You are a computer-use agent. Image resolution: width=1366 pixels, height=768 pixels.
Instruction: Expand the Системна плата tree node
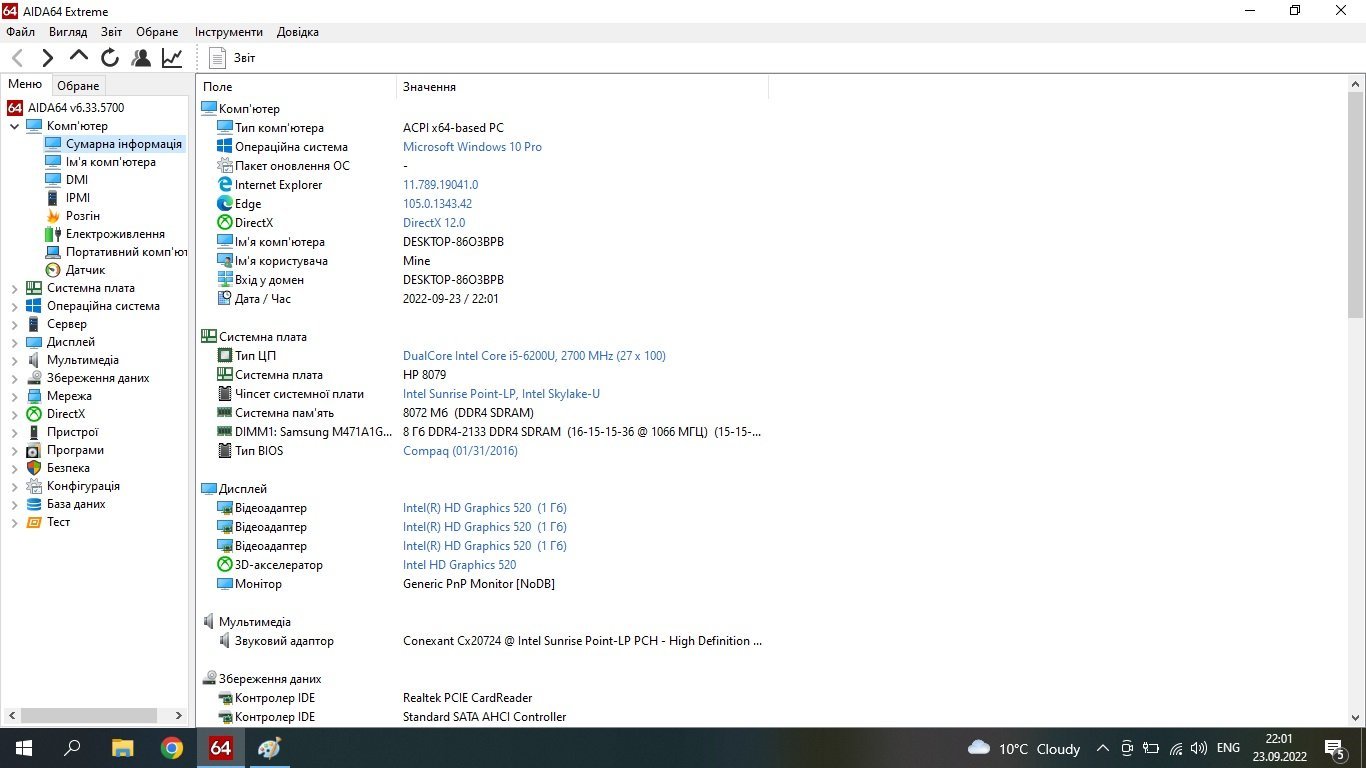tap(14, 288)
